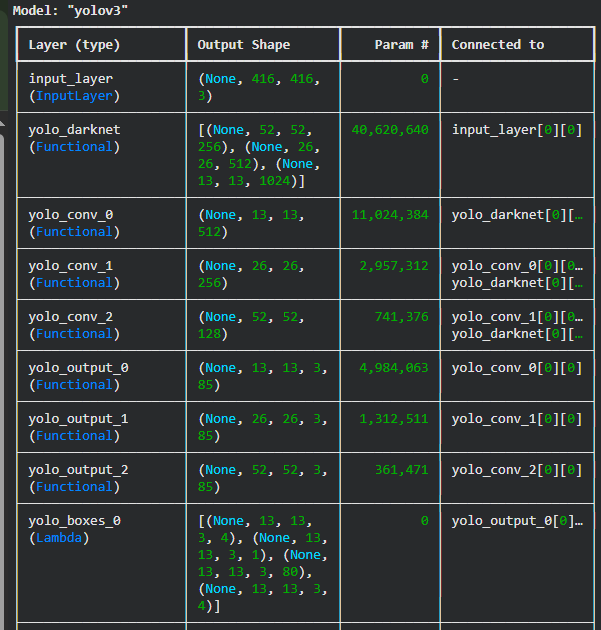Select output shape (None, 26, 26, 3, 85)
This screenshot has height=630, width=601.
click(263, 427)
